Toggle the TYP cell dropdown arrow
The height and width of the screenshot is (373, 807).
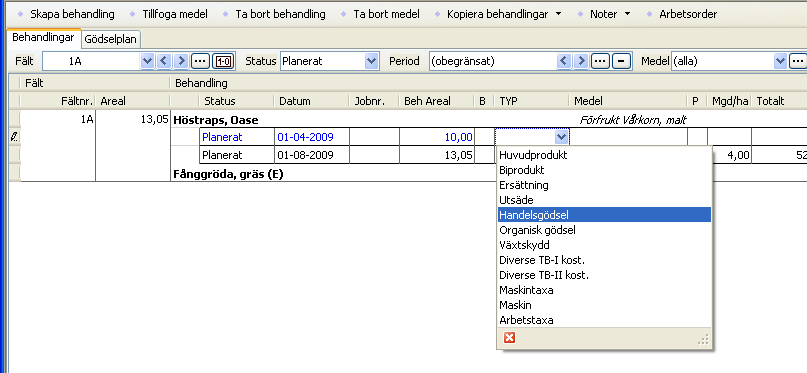[x=562, y=137]
